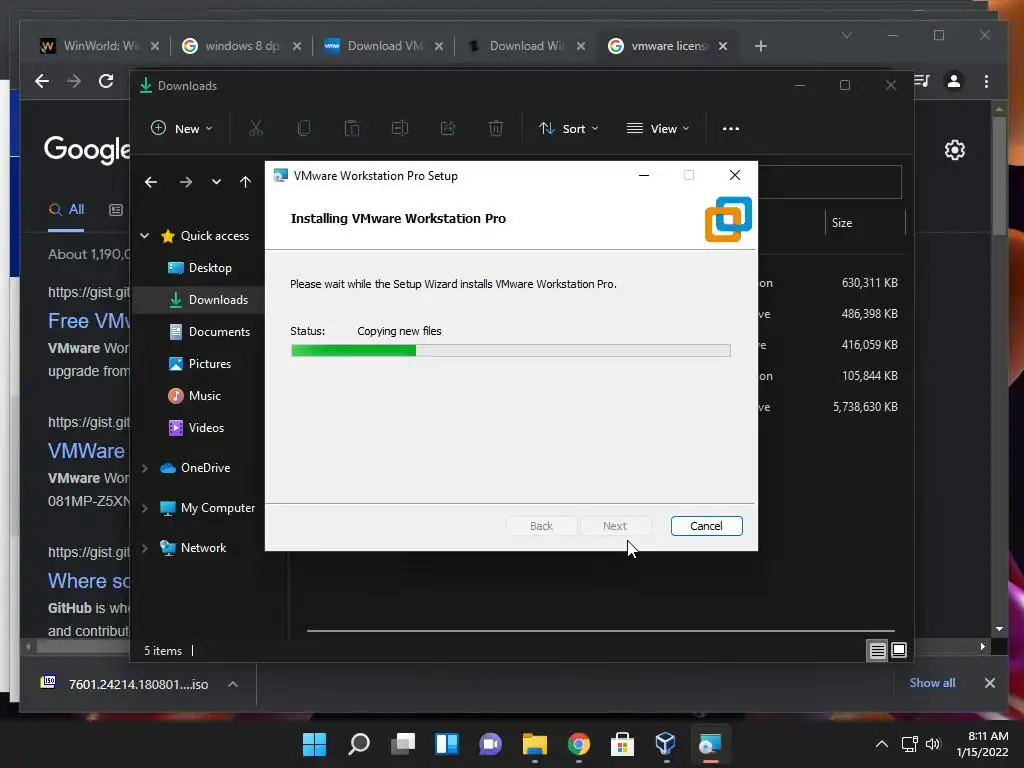Image resolution: width=1024 pixels, height=768 pixels.
Task: Open the View dropdown menu
Action: tap(658, 129)
